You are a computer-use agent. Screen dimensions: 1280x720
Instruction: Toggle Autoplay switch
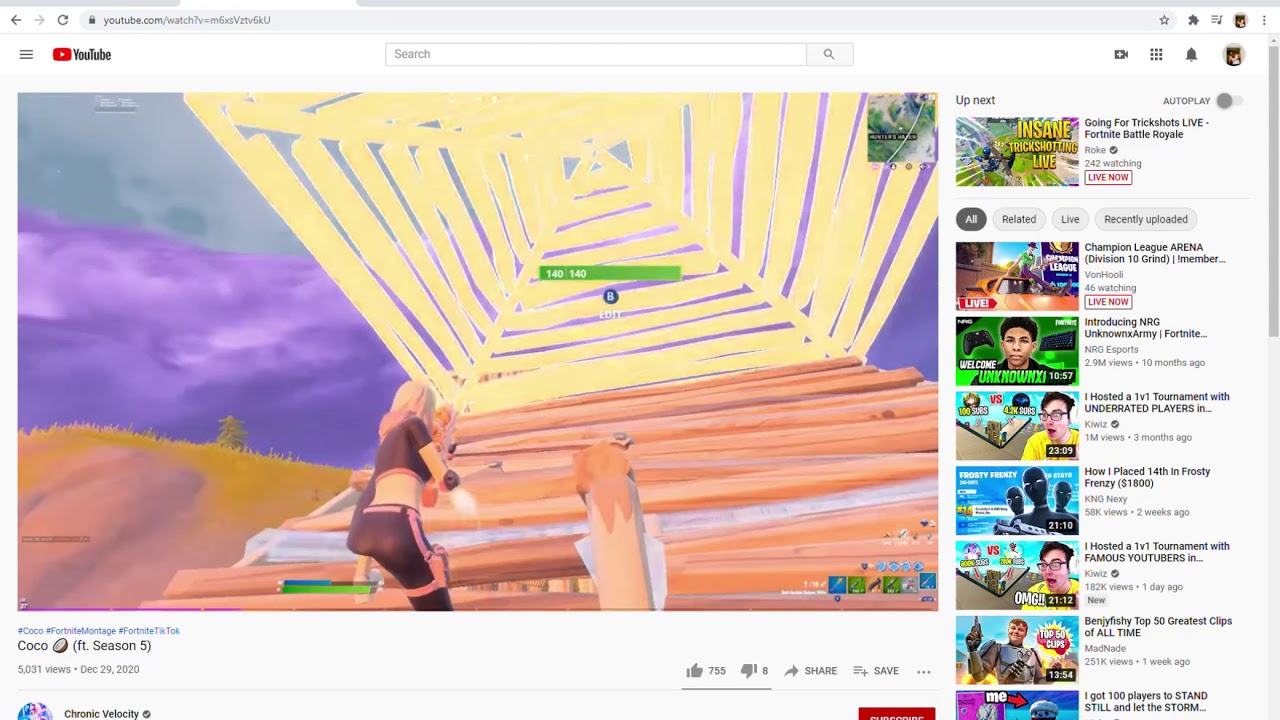point(1228,101)
